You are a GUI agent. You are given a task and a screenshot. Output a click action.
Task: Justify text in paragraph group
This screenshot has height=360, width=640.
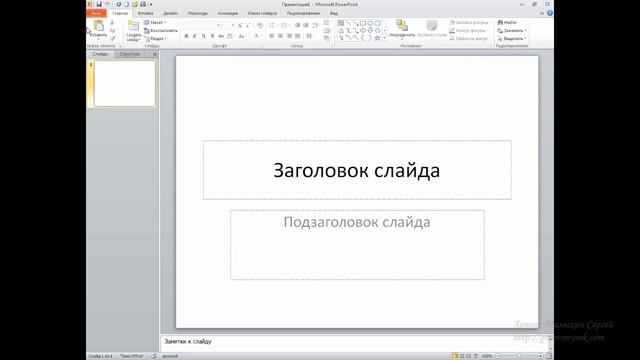(298, 36)
